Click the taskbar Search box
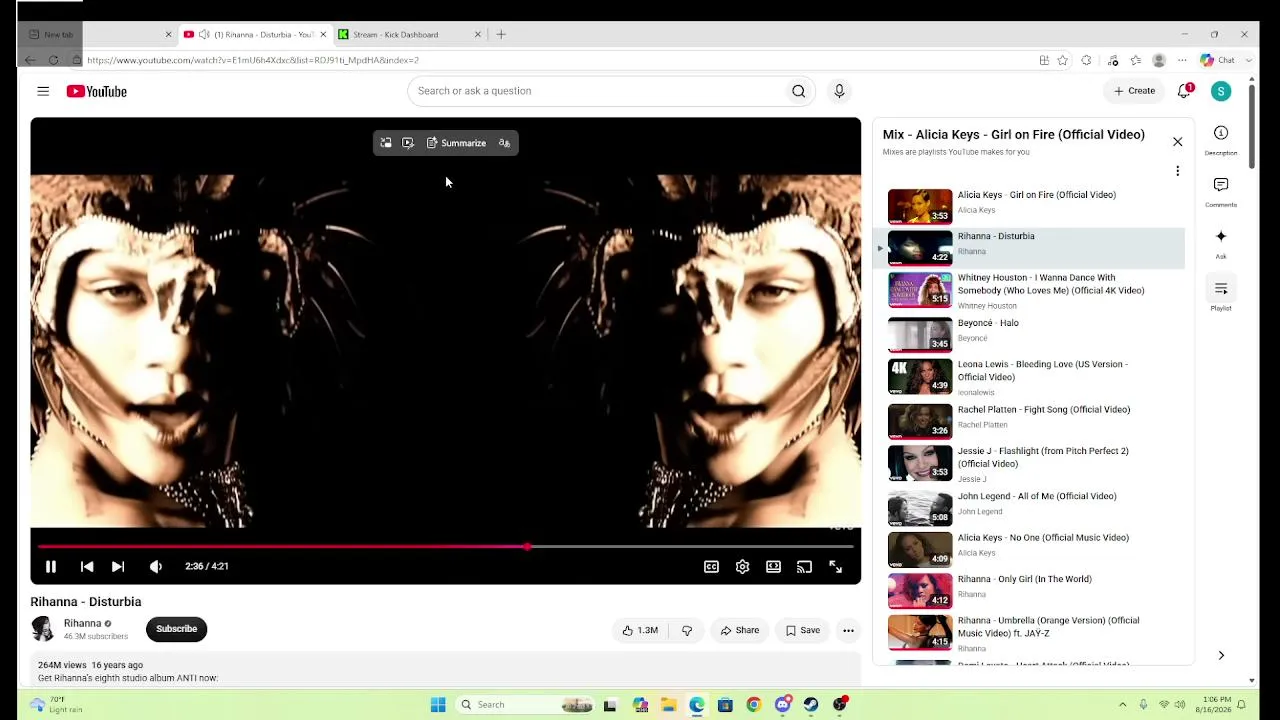This screenshot has width=1280, height=720. [x=525, y=705]
